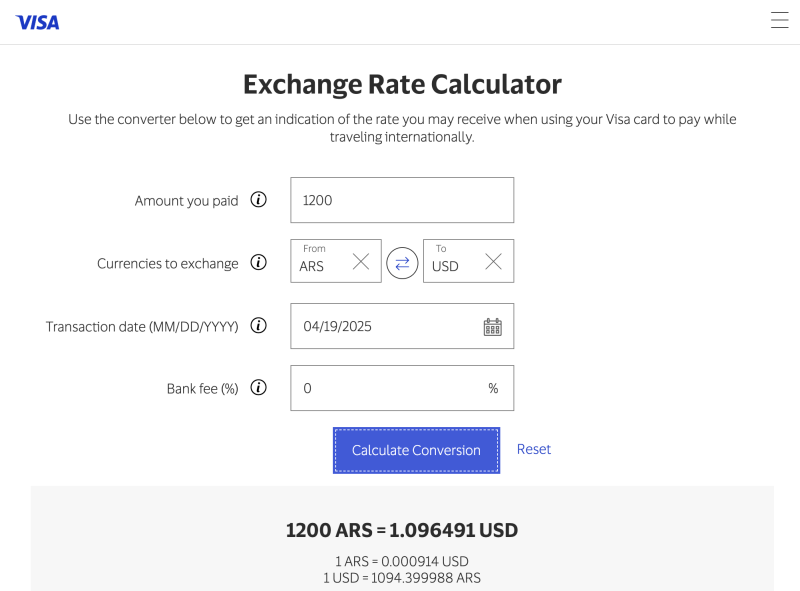
Task: Show info for Bank fee
Action: [x=258, y=388]
